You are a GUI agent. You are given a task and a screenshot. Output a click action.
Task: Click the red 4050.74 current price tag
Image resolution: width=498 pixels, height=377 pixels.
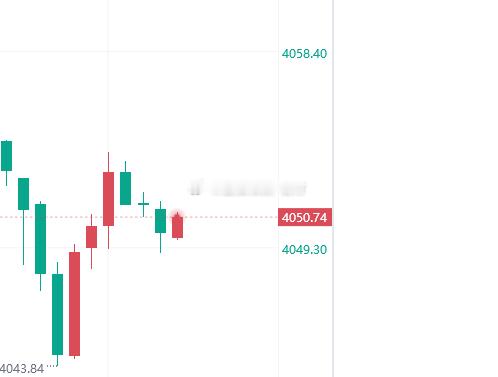(305, 217)
